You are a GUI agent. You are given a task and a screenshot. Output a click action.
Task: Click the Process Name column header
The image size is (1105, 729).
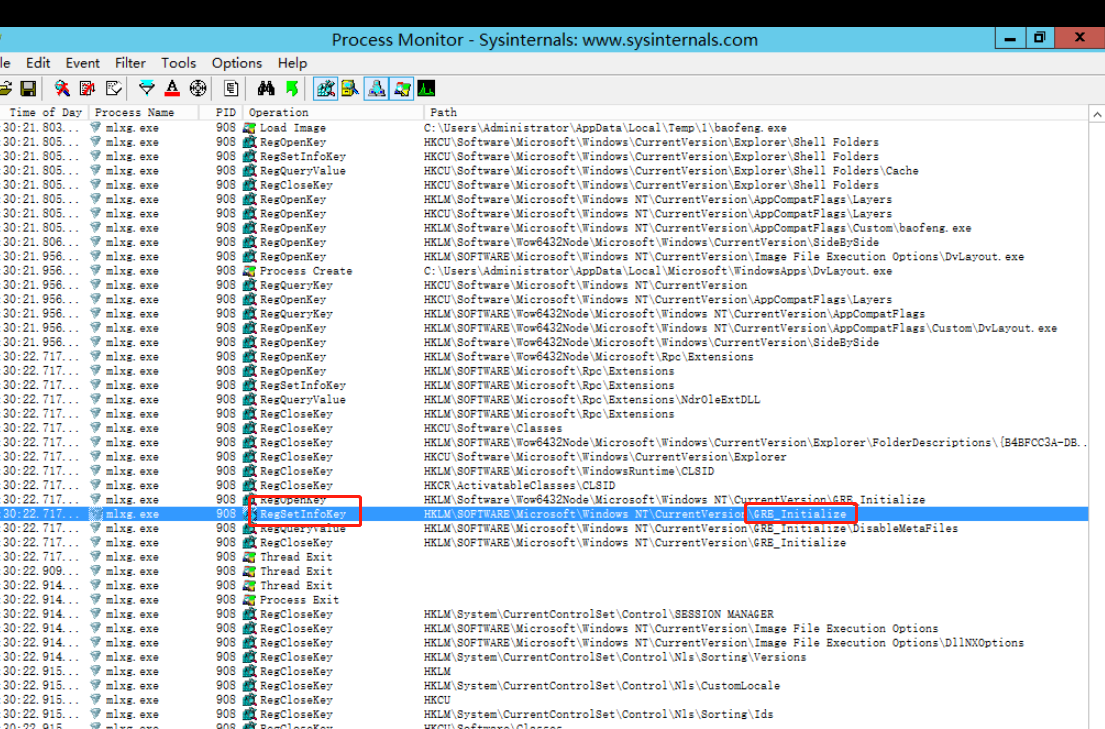135,112
